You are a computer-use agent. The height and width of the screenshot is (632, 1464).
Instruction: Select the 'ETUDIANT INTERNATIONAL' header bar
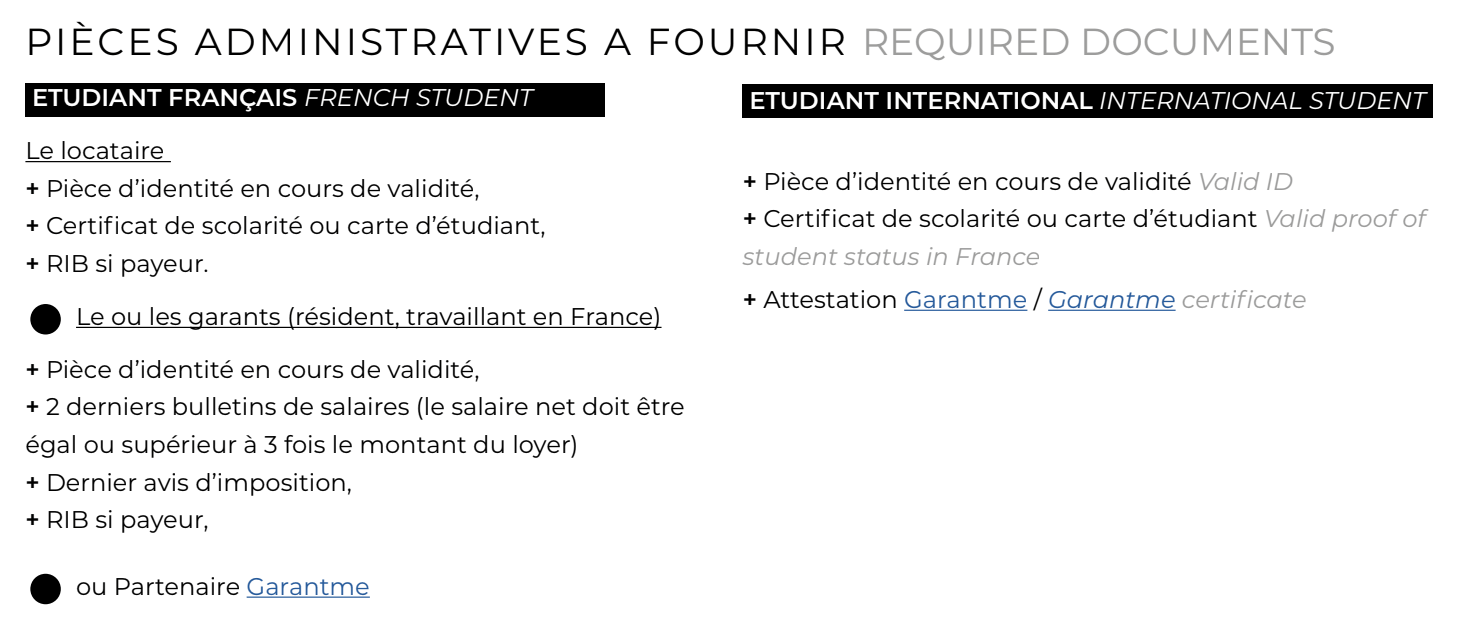click(1087, 100)
